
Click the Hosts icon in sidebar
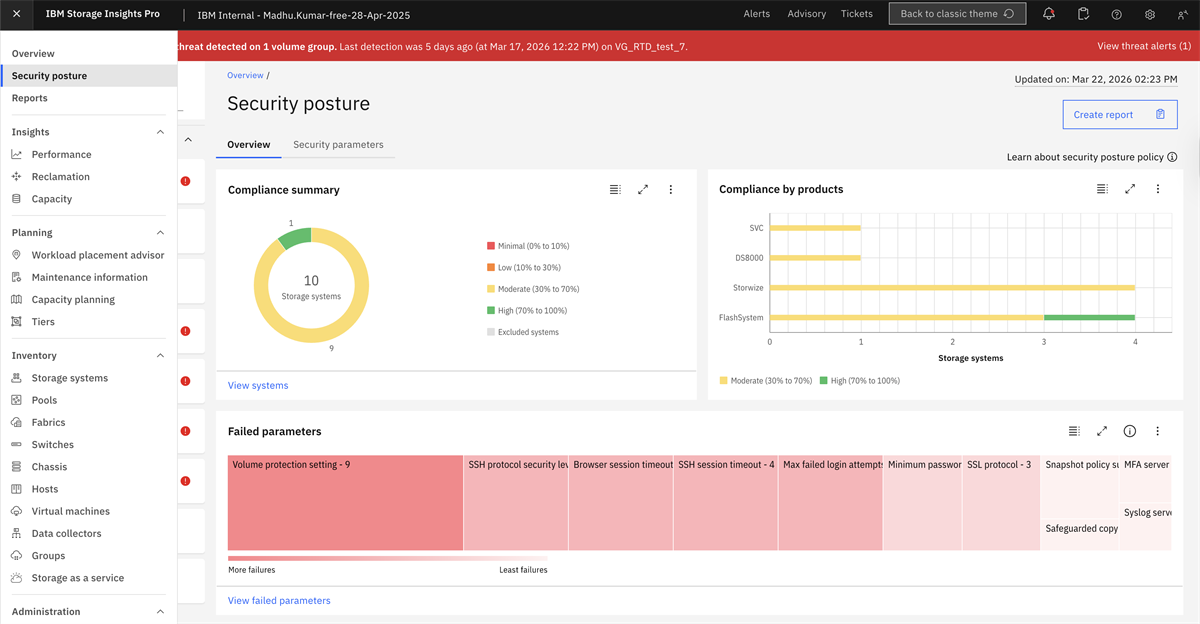tap(16, 489)
